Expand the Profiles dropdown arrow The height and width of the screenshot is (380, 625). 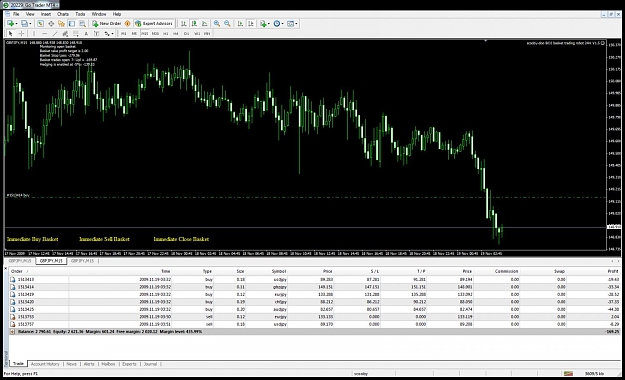point(30,24)
